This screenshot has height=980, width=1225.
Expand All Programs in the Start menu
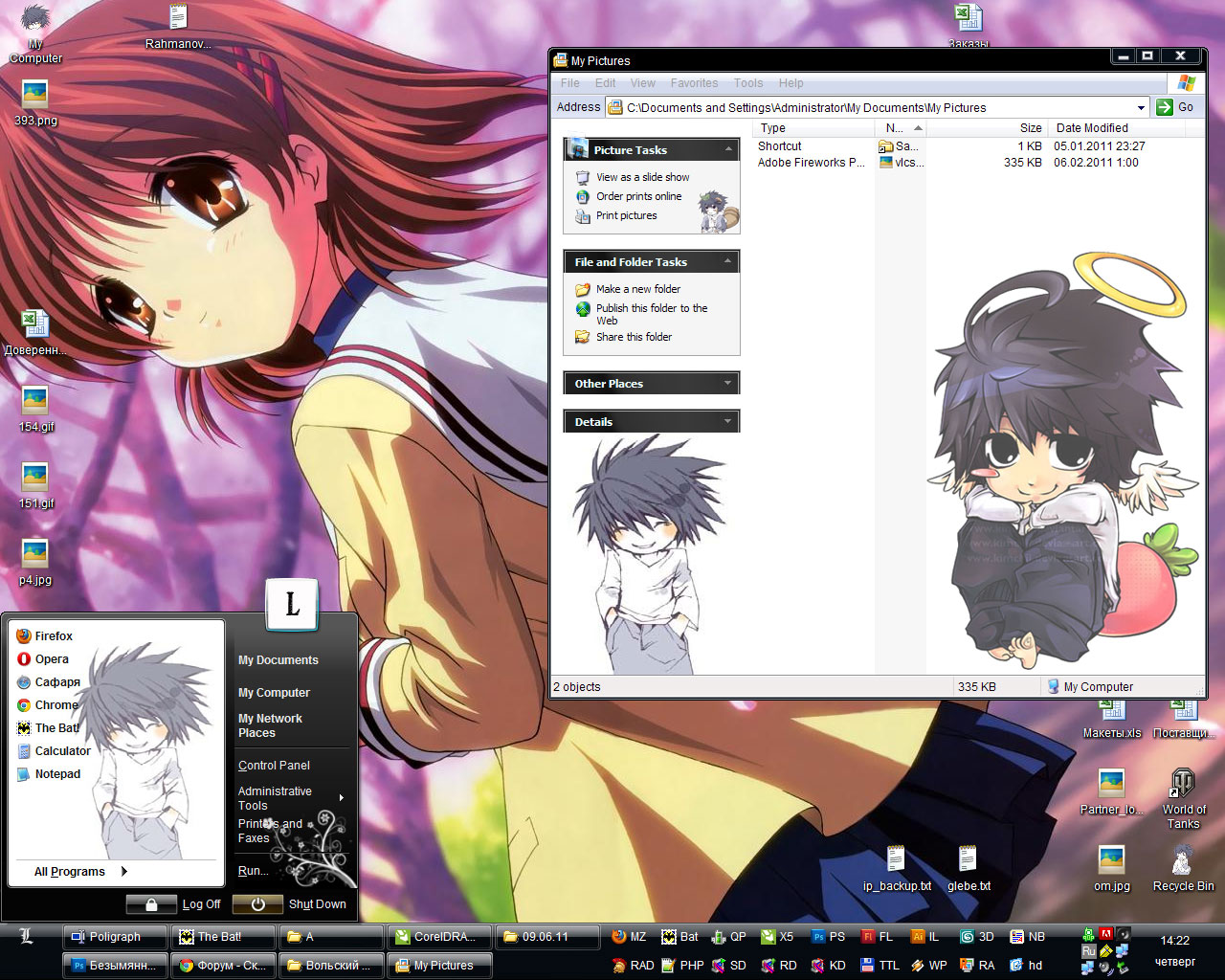click(x=80, y=871)
